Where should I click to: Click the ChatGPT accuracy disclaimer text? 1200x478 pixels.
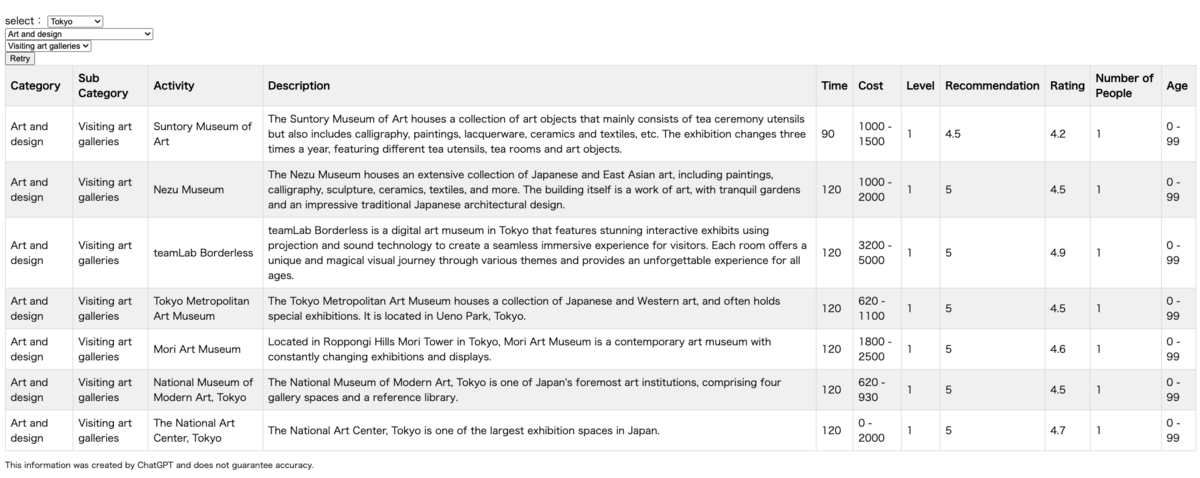(x=159, y=465)
